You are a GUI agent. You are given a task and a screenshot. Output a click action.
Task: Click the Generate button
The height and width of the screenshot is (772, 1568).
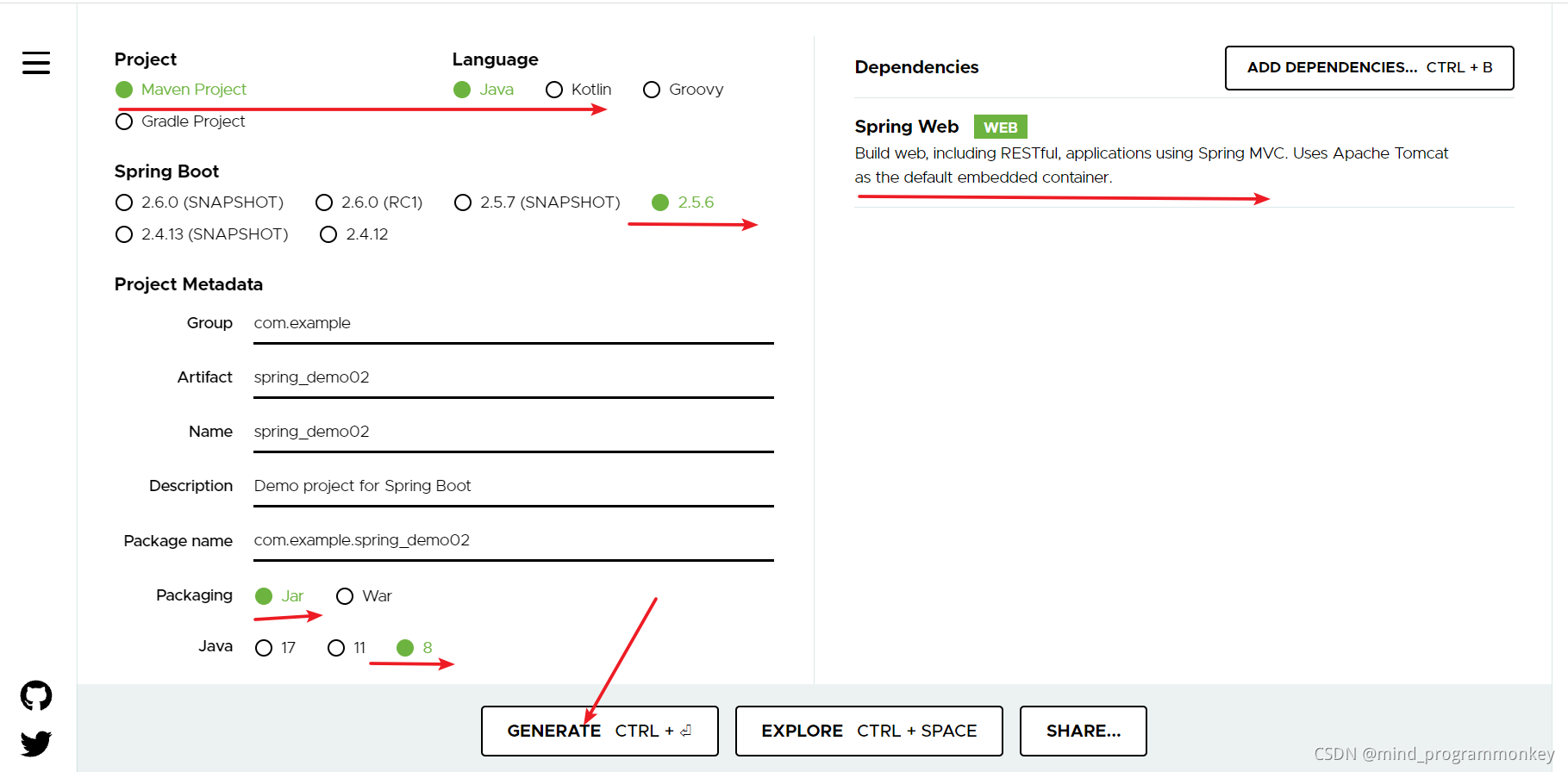600,731
